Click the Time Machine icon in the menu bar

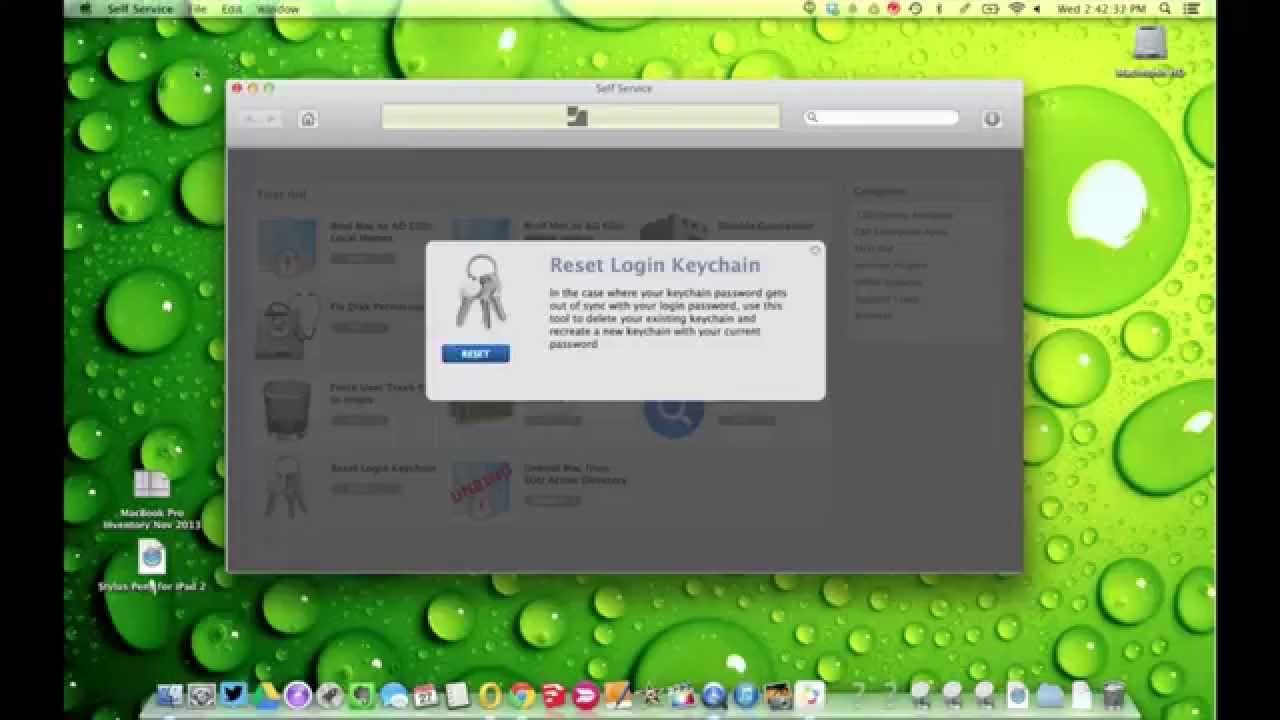(915, 9)
